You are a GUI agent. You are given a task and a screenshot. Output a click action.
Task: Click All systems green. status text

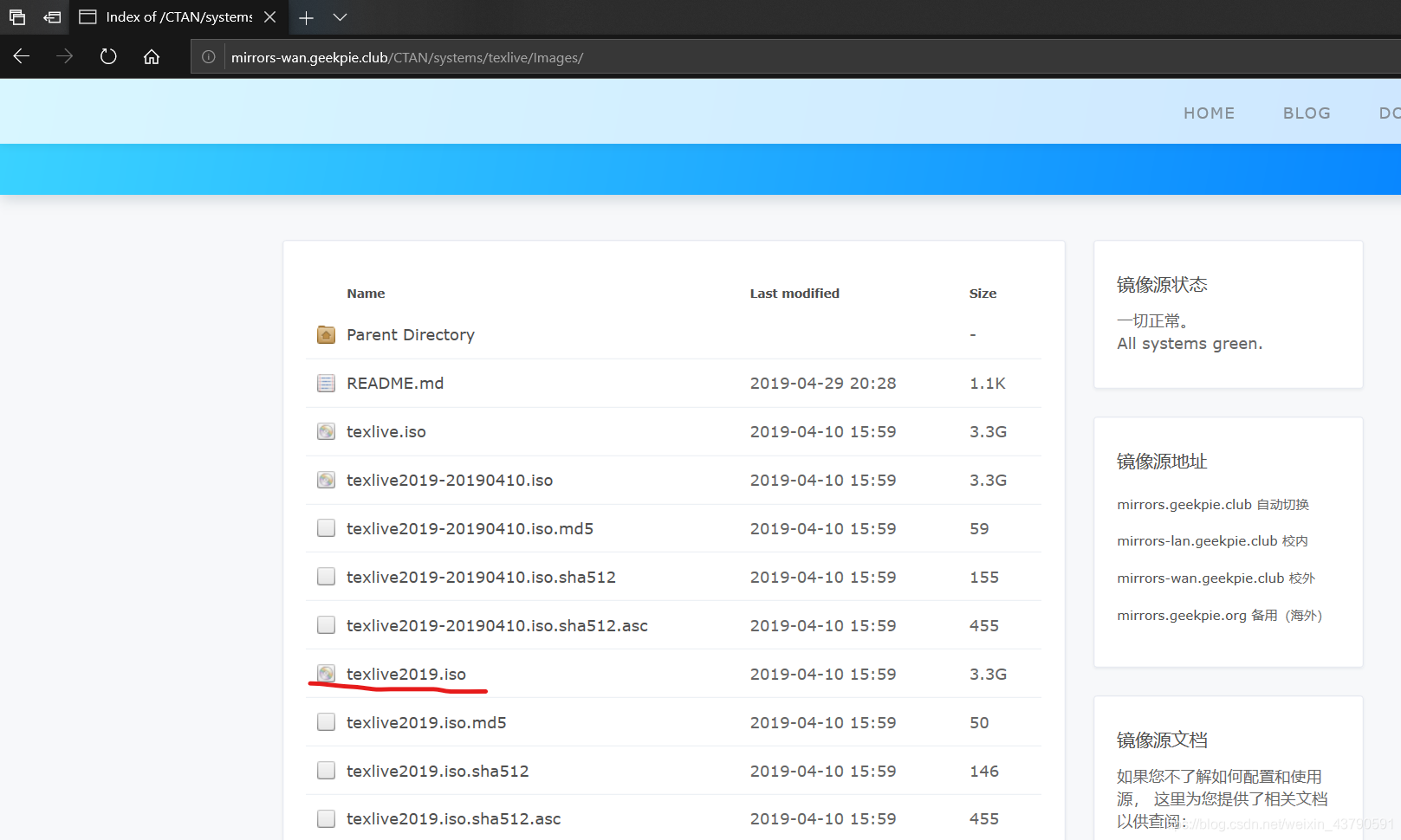(x=1190, y=343)
